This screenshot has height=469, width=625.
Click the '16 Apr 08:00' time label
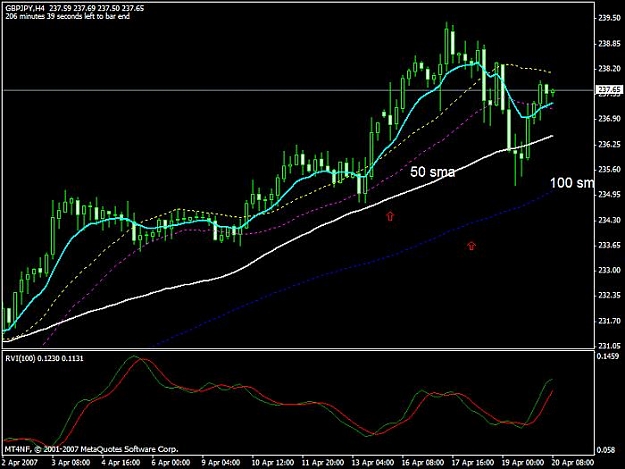423,463
